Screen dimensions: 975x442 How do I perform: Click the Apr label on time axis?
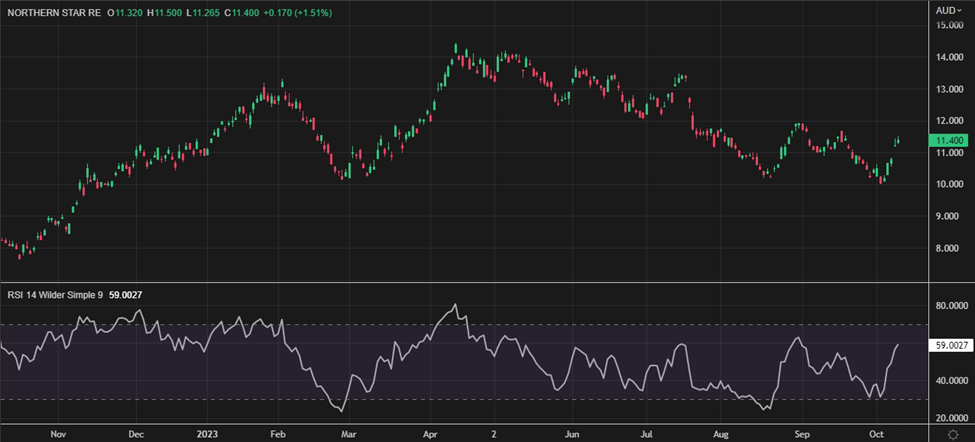431,435
